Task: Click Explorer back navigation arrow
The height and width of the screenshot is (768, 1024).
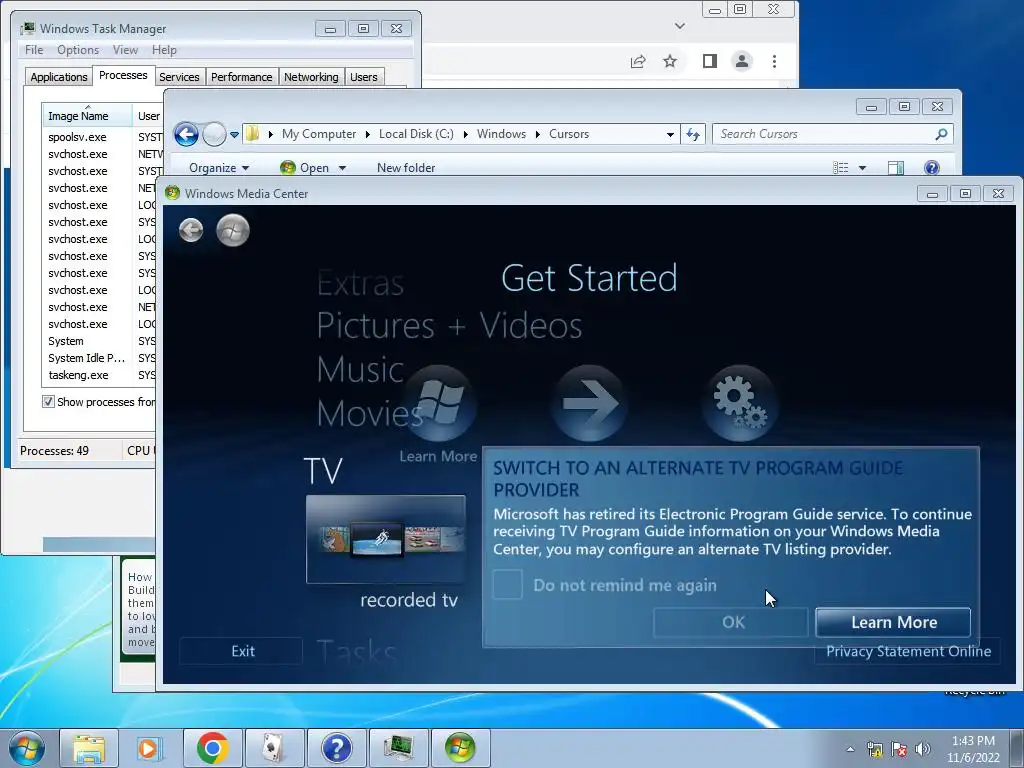Action: (186, 135)
